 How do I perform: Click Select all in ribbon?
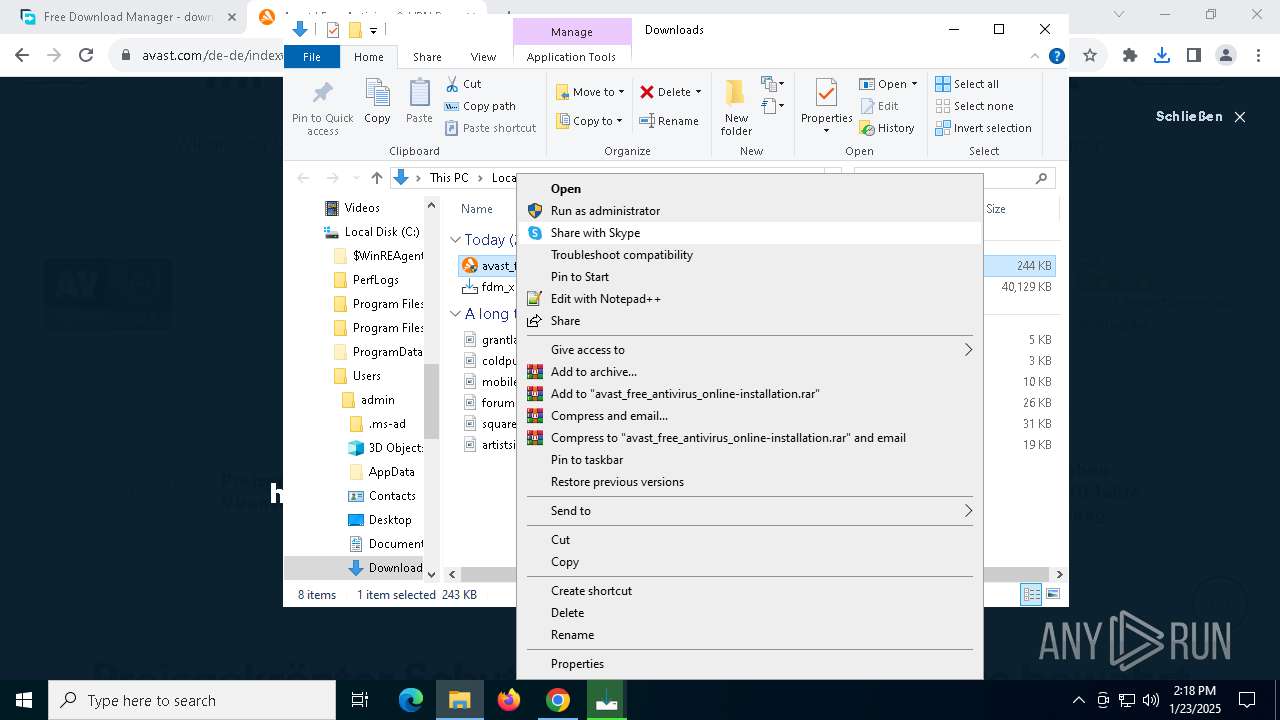coord(967,84)
